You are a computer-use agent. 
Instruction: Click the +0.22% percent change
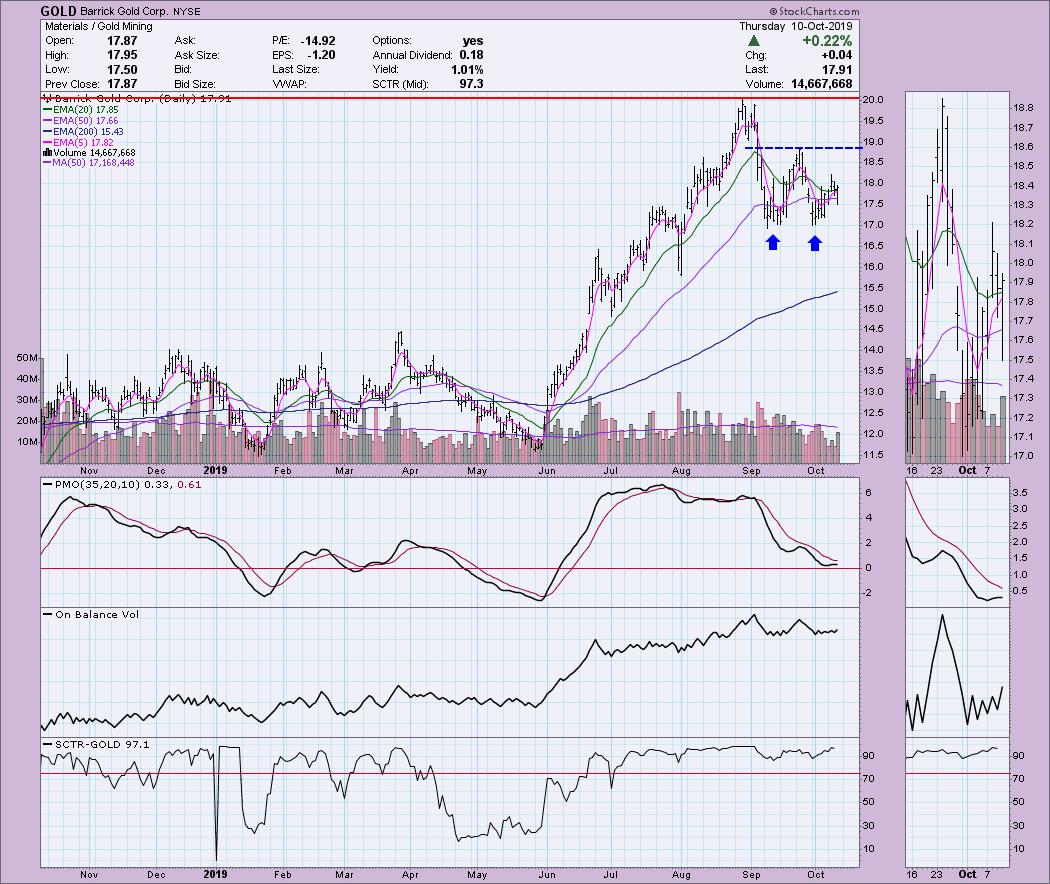pyautogui.click(x=827, y=41)
